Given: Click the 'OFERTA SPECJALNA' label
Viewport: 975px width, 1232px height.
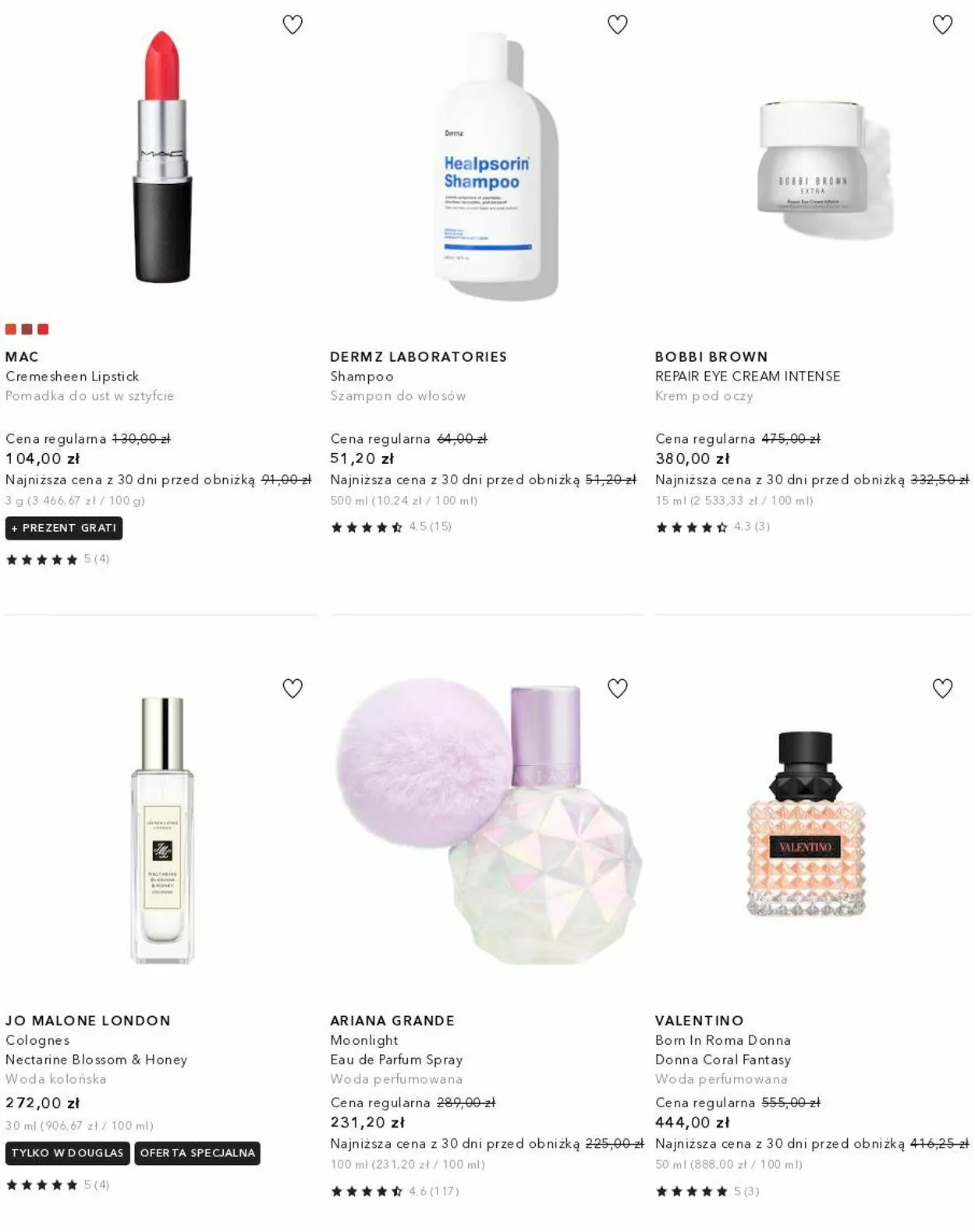Looking at the screenshot, I should [197, 1153].
